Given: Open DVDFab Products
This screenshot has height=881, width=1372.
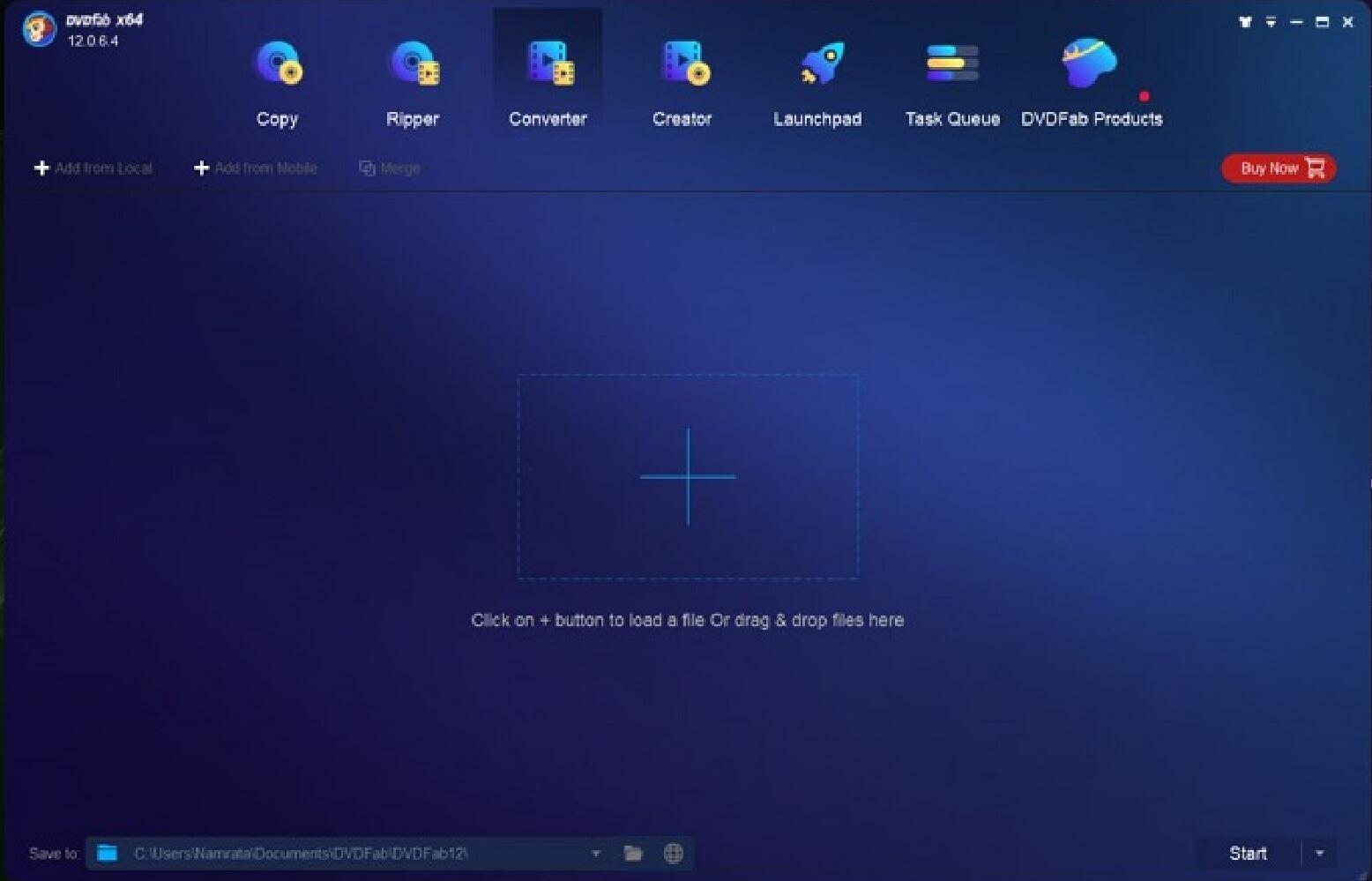Looking at the screenshot, I should [x=1092, y=83].
